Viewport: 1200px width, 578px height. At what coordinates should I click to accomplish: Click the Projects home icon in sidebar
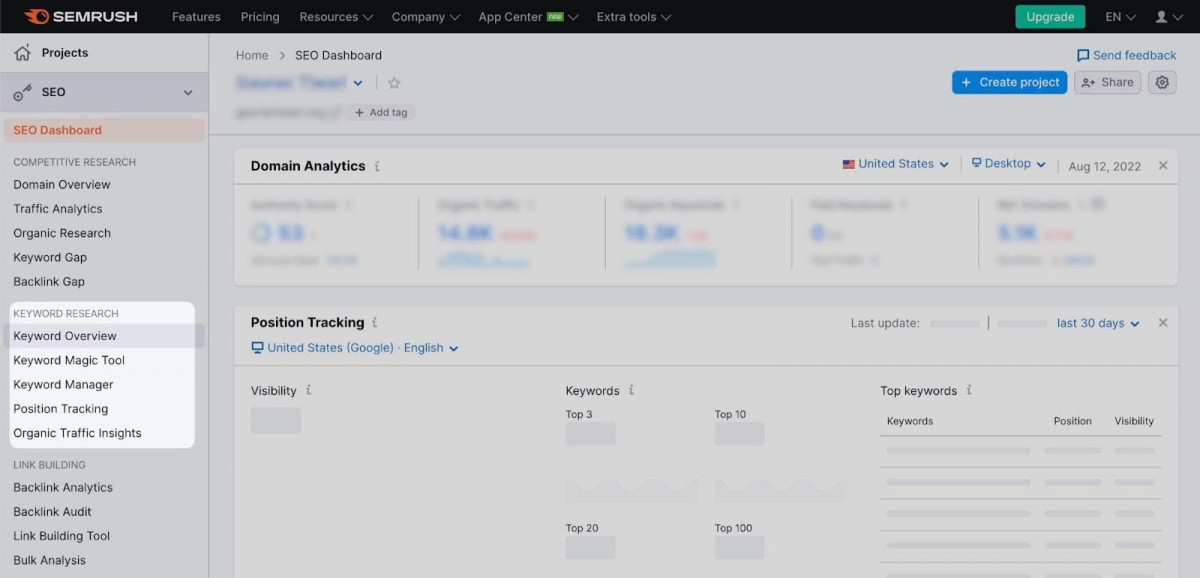(22, 52)
